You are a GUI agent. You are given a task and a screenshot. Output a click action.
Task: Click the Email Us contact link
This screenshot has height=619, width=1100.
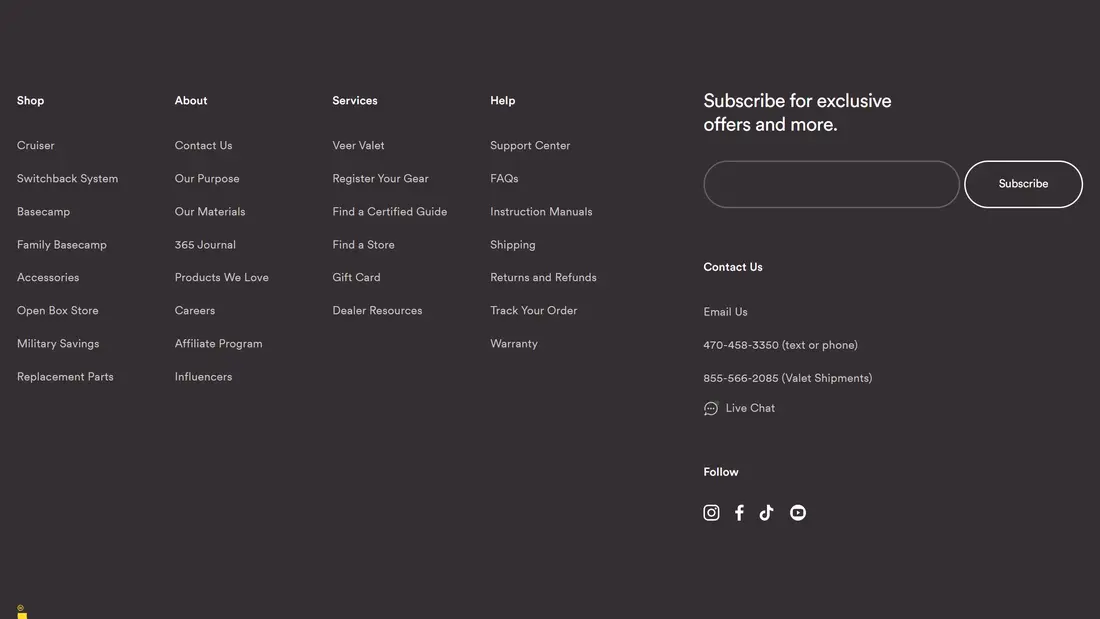point(725,312)
